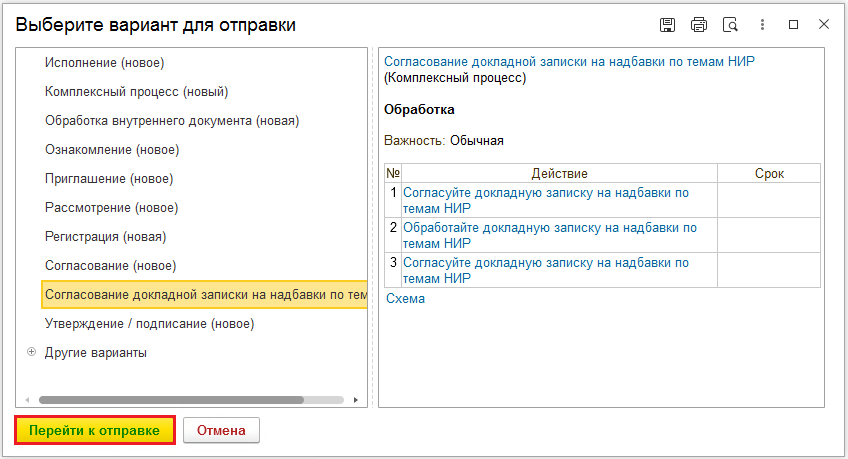
Task: Open the Схема link
Action: click(405, 298)
